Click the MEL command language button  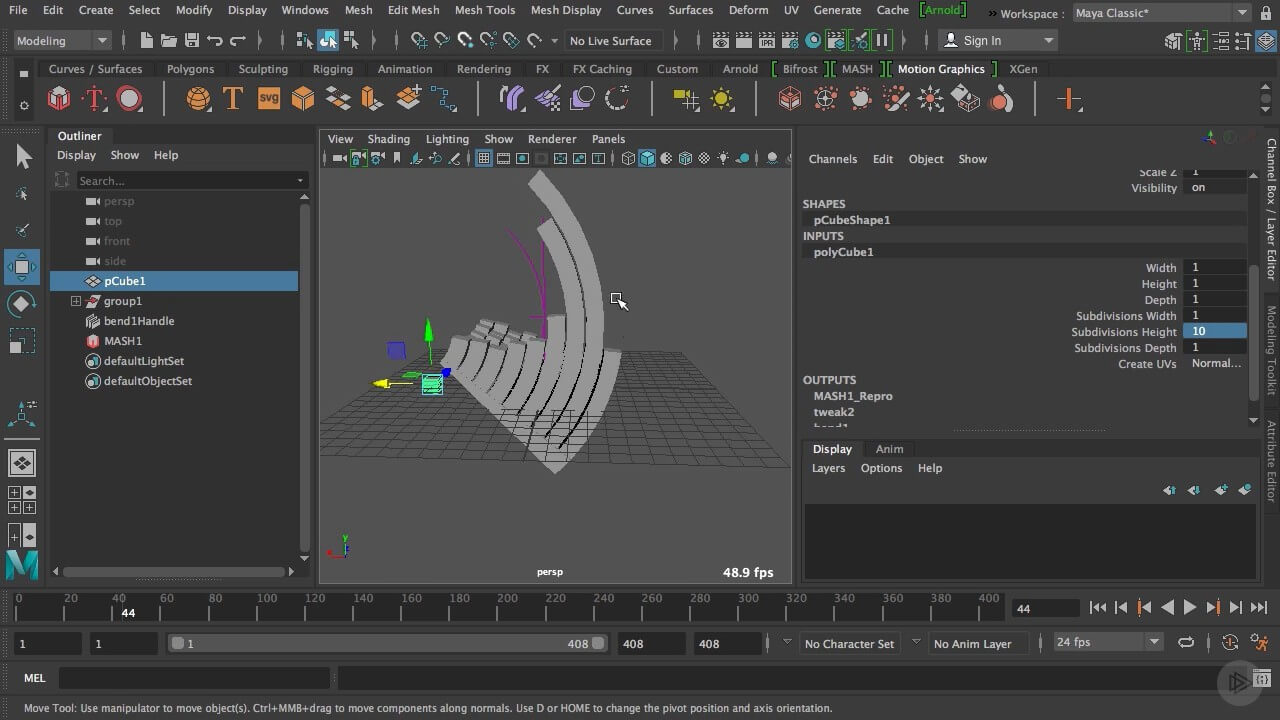35,678
